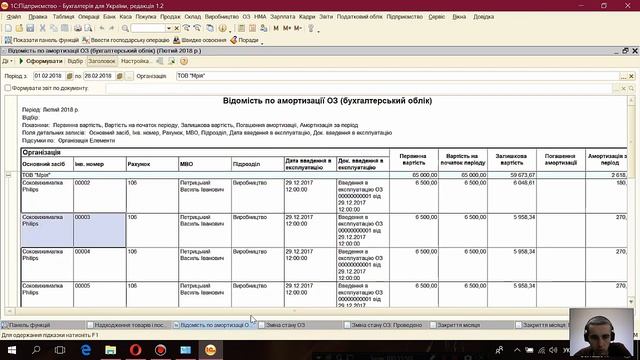The width and height of the screenshot is (640, 360).
Task: Open the Податковий облік menu
Action: pyautogui.click(x=360, y=17)
